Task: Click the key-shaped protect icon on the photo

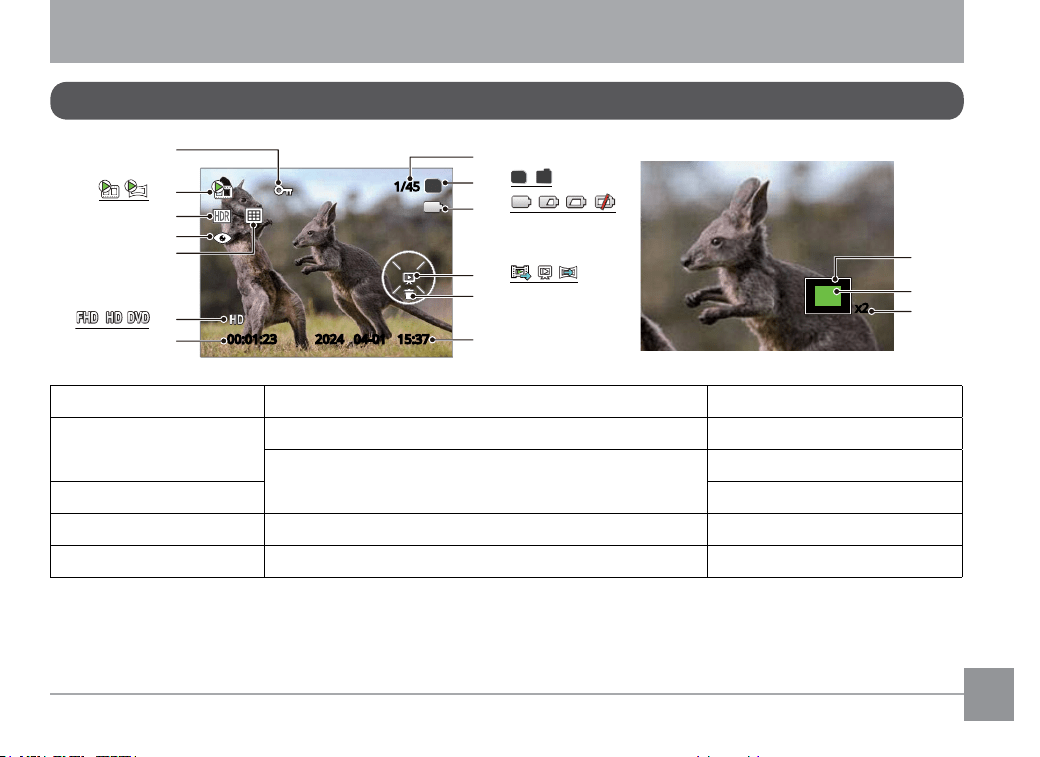Action: pyautogui.click(x=284, y=190)
